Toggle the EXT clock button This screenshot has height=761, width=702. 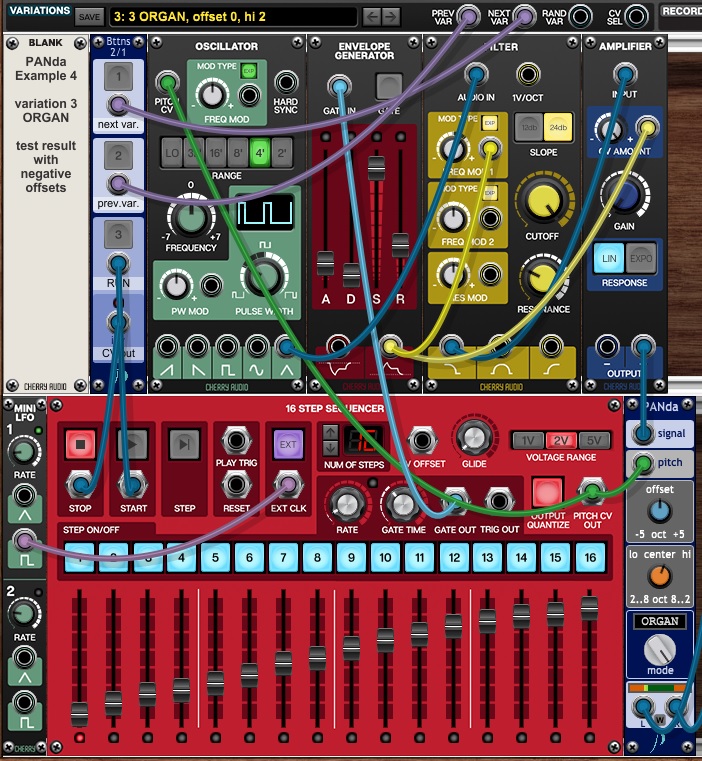point(288,445)
